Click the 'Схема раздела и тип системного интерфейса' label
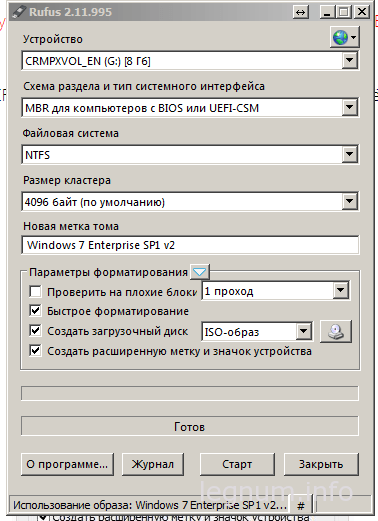 click(144, 86)
